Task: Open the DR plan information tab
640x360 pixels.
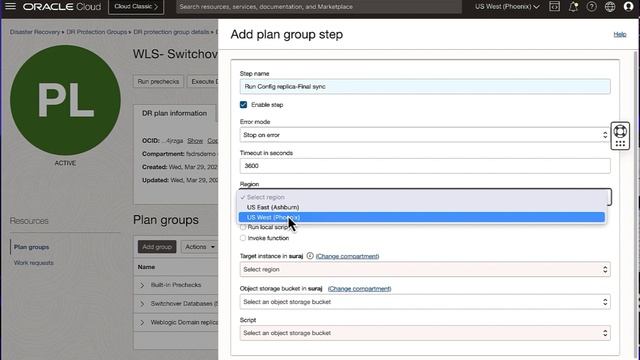Action: click(174, 113)
